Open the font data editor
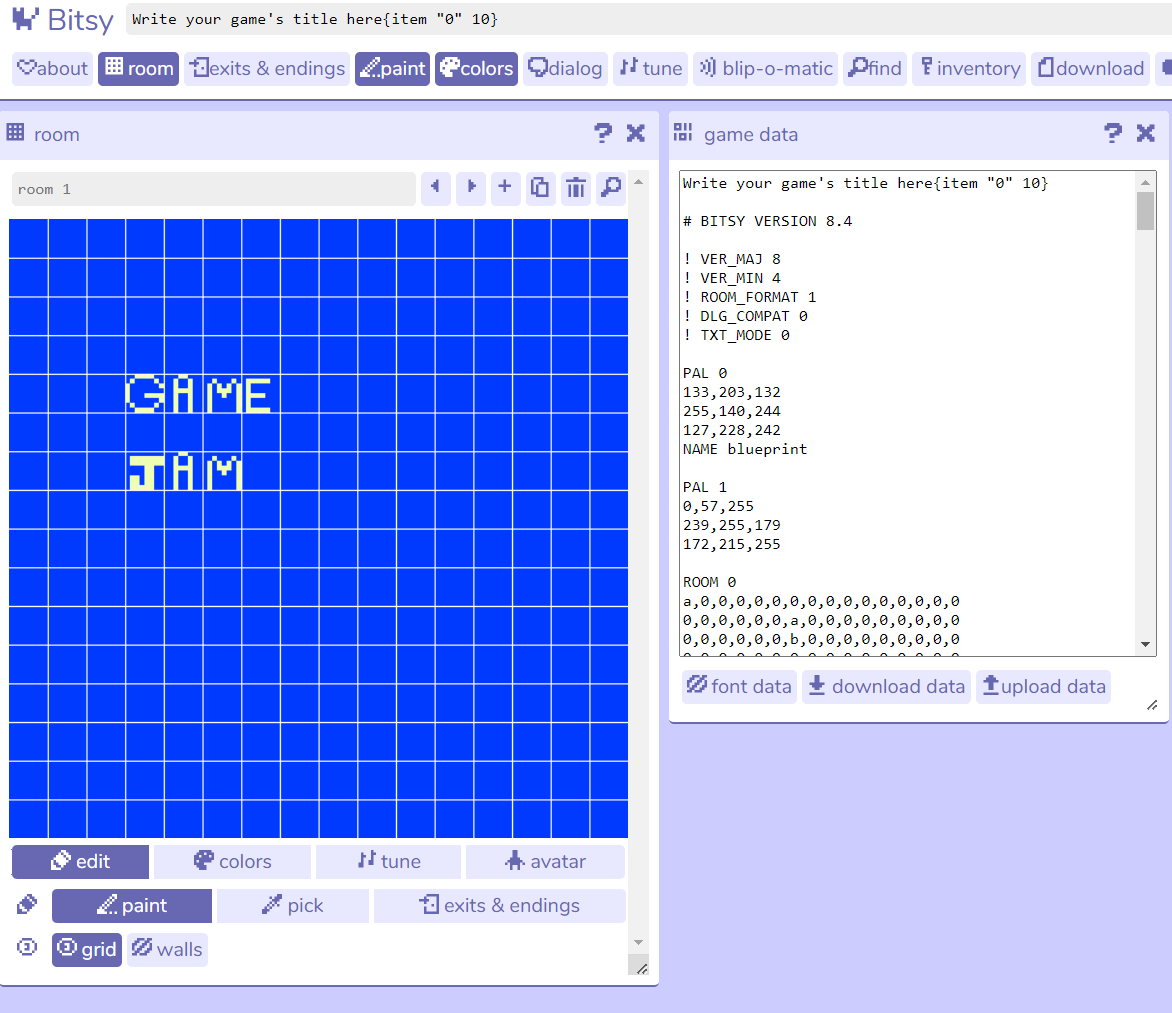 click(738, 687)
